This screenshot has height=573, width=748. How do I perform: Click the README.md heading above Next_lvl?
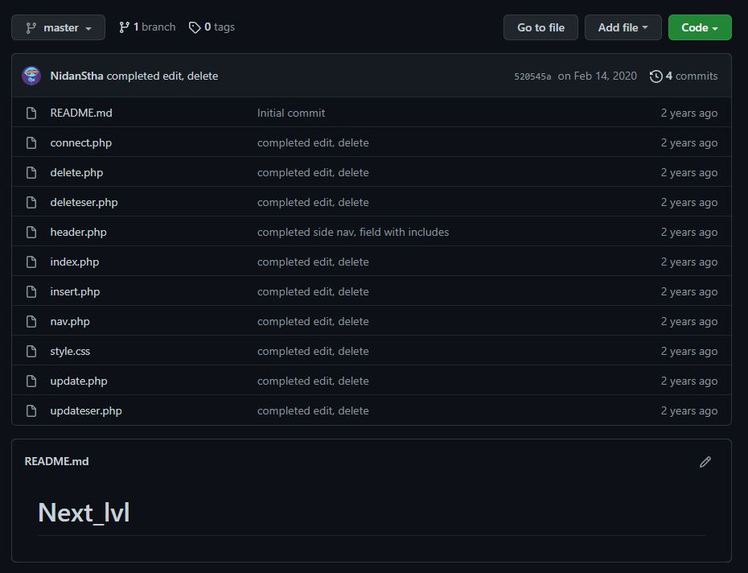click(56, 461)
